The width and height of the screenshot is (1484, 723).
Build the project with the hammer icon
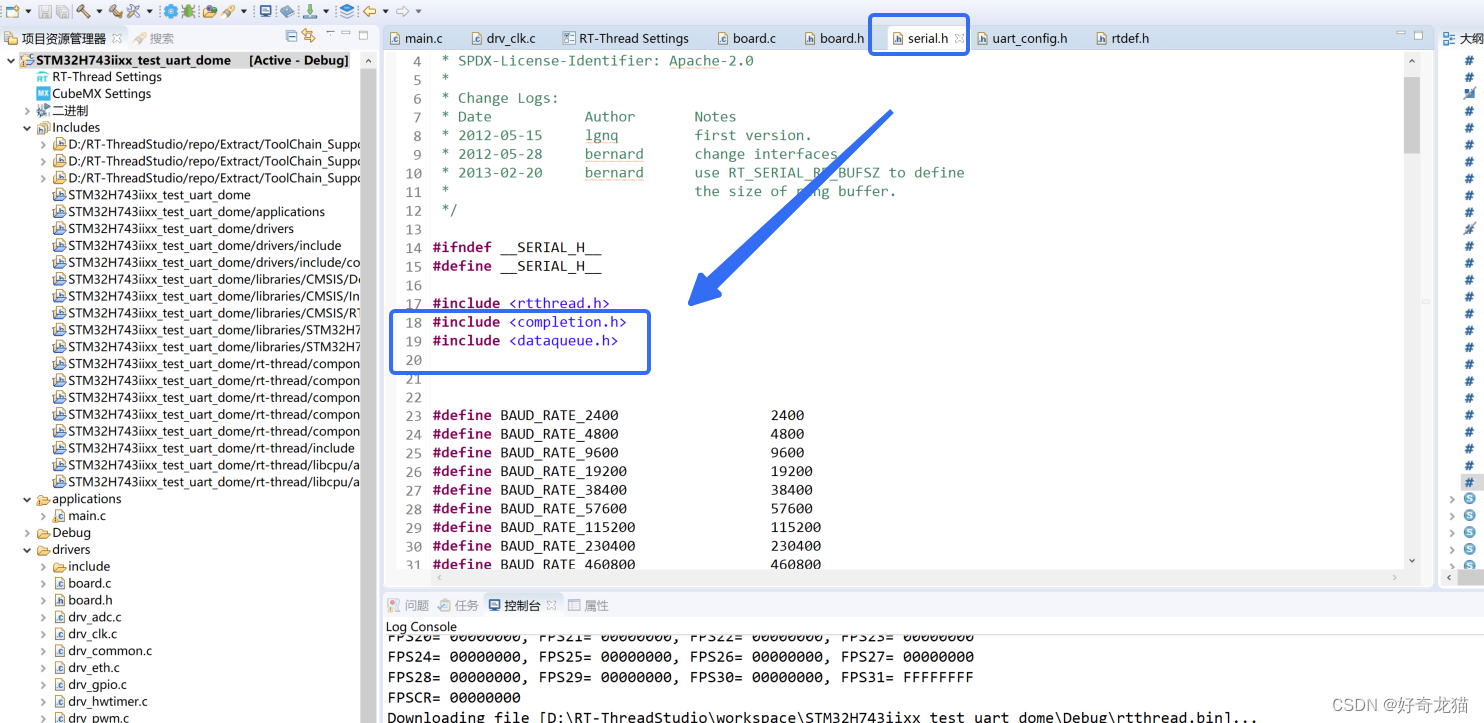pos(83,11)
